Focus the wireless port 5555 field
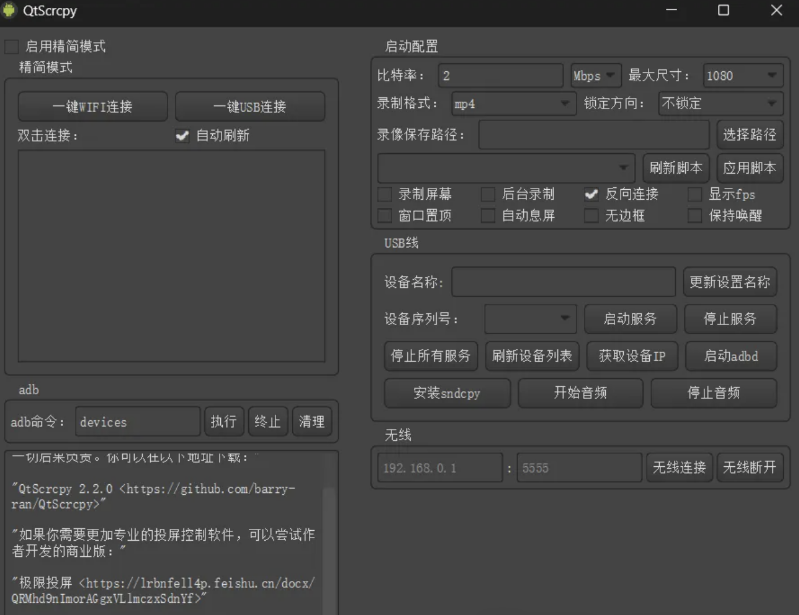The height and width of the screenshot is (615, 799). pyautogui.click(x=579, y=468)
